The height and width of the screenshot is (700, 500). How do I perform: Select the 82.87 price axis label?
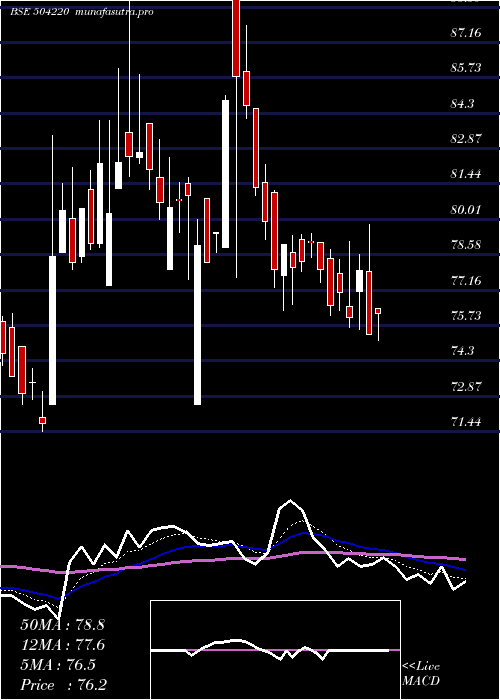click(x=467, y=138)
